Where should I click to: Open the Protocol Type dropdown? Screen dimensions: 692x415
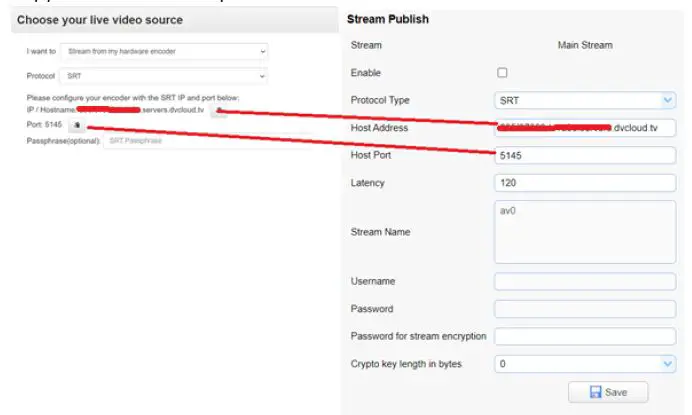click(585, 100)
